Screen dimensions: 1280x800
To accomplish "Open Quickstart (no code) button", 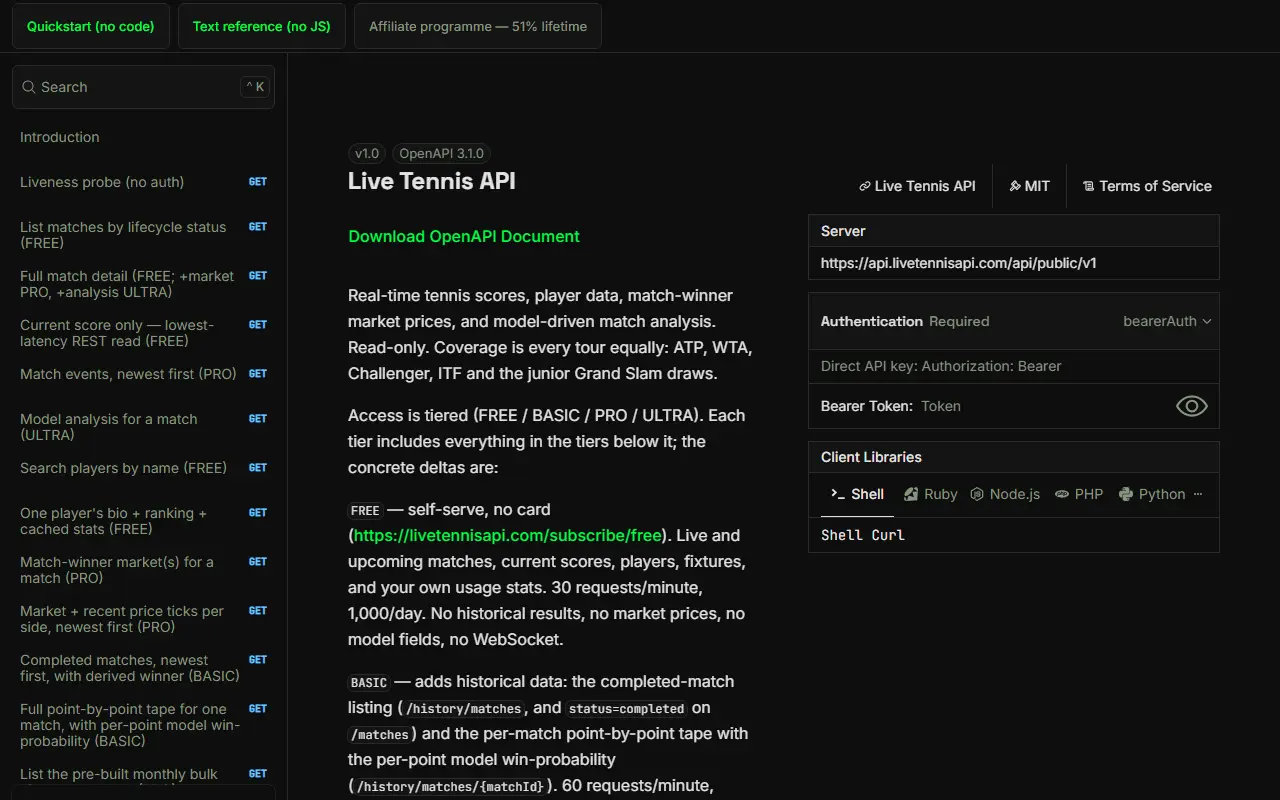I will point(91,26).
